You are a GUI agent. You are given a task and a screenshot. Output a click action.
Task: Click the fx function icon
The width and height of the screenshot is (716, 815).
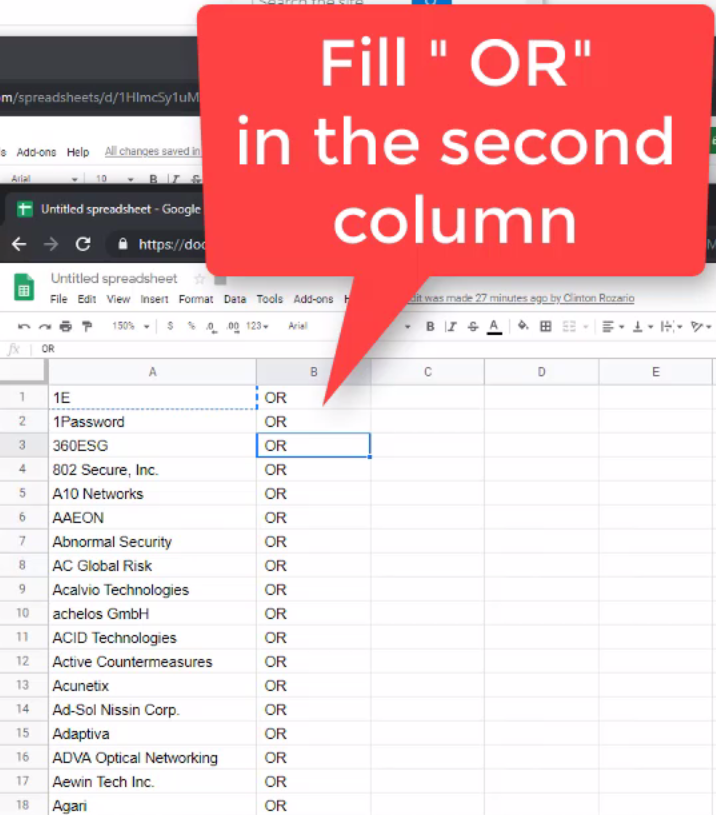tap(14, 349)
